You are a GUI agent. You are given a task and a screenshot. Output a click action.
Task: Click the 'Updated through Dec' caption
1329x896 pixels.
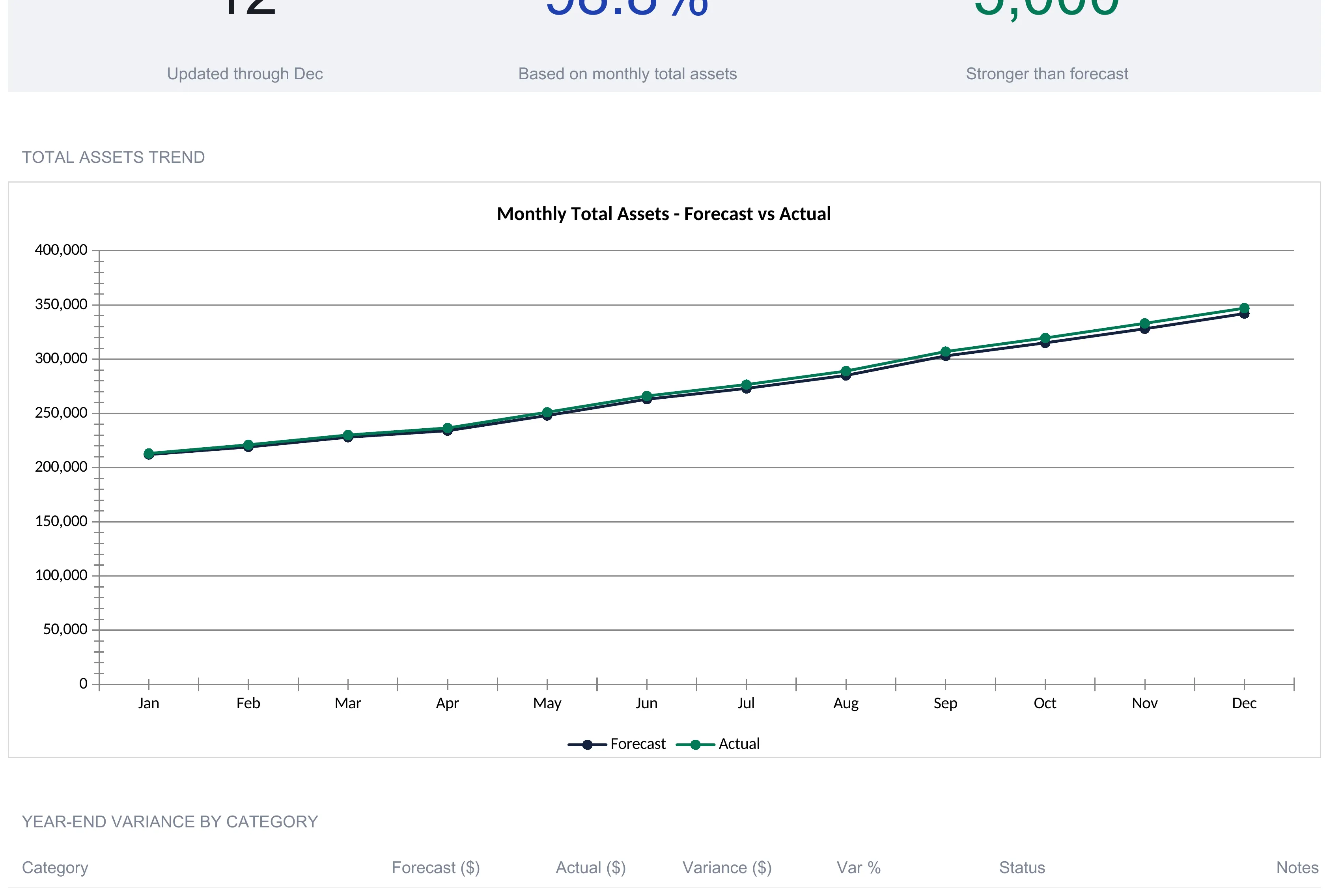[245, 74]
